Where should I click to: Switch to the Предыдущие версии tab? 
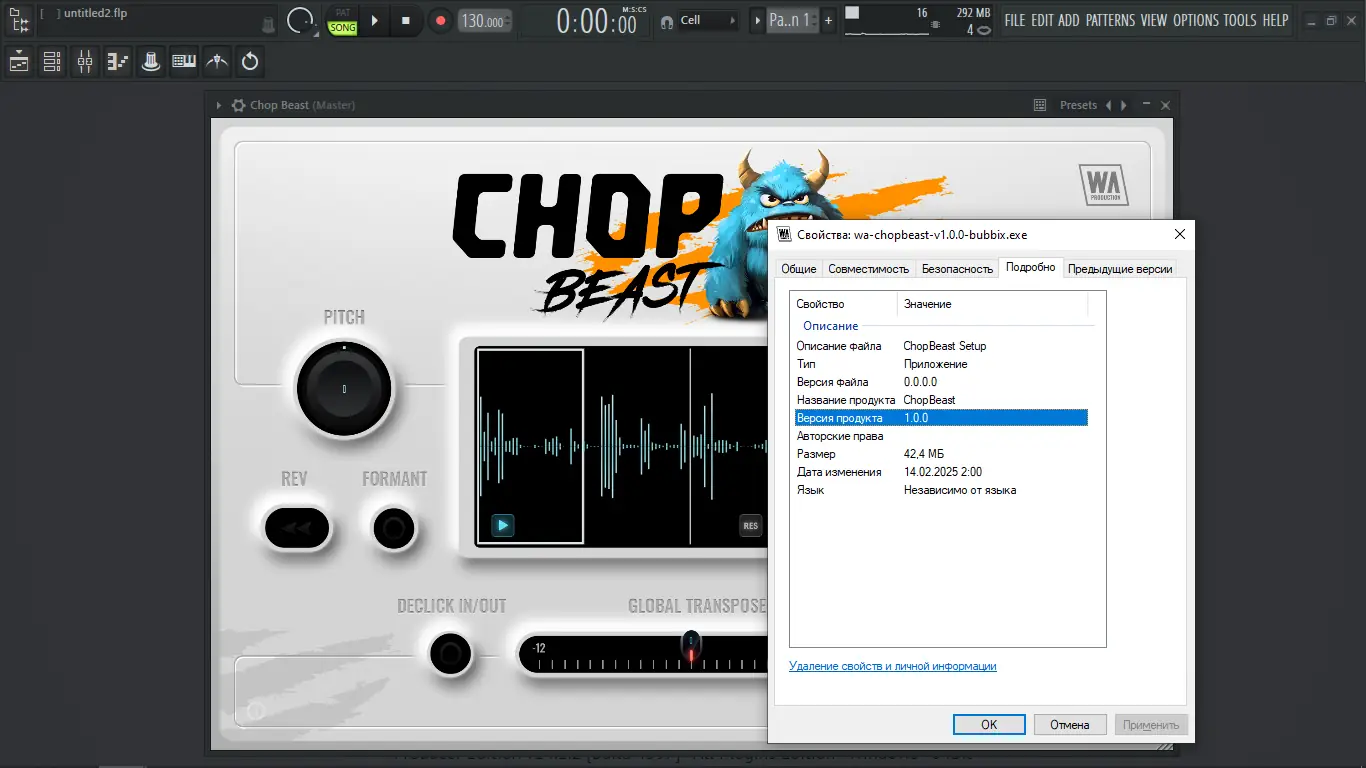(x=1120, y=269)
